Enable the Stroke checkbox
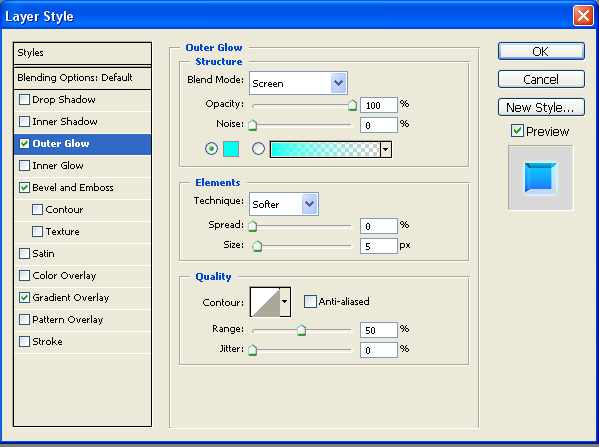Screen dimensions: 599x447 coord(24,342)
